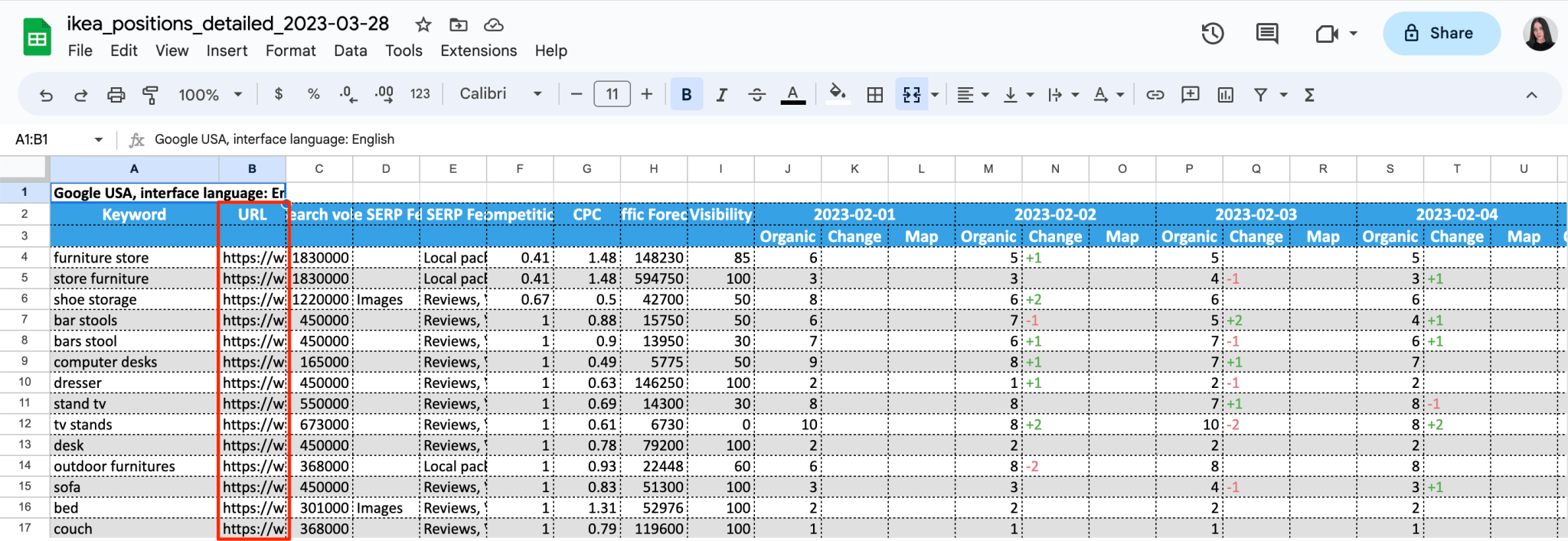Viewport: 1568px width, 541px height.
Task: Move the file to a folder
Action: (x=459, y=24)
